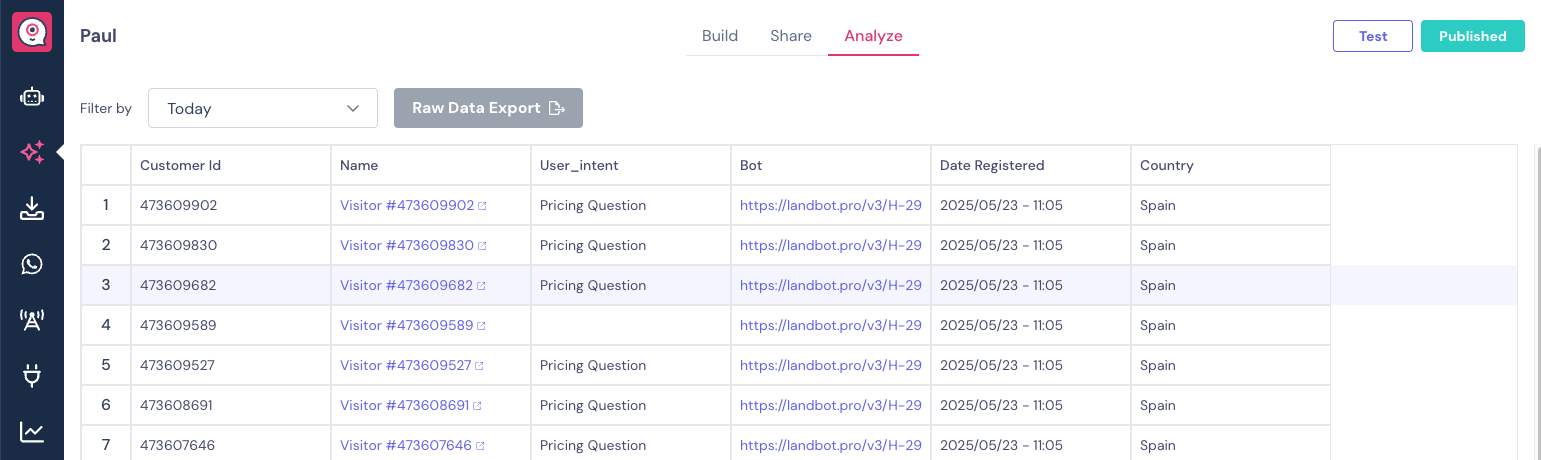Click the broadcast antenna icon in the sidebar

[x=32, y=320]
